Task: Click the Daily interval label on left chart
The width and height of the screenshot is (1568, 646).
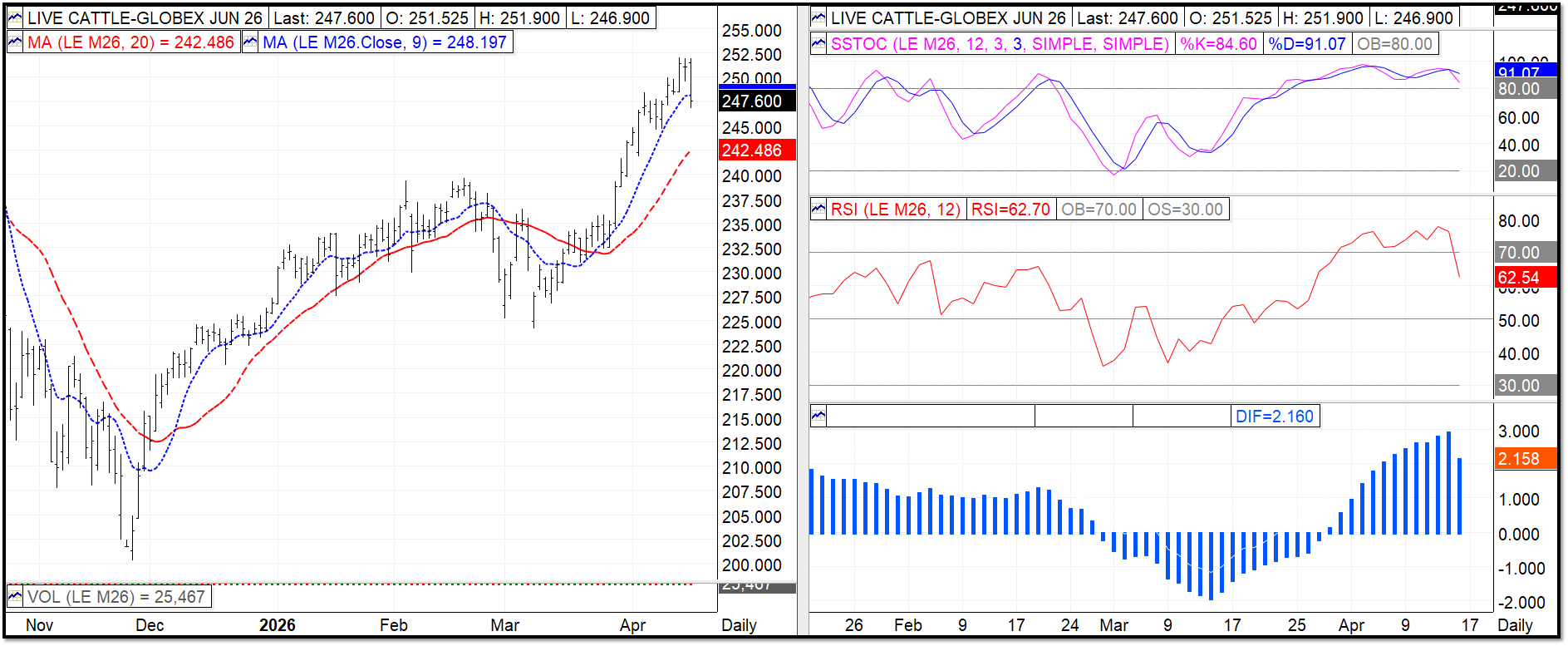Action: [739, 625]
